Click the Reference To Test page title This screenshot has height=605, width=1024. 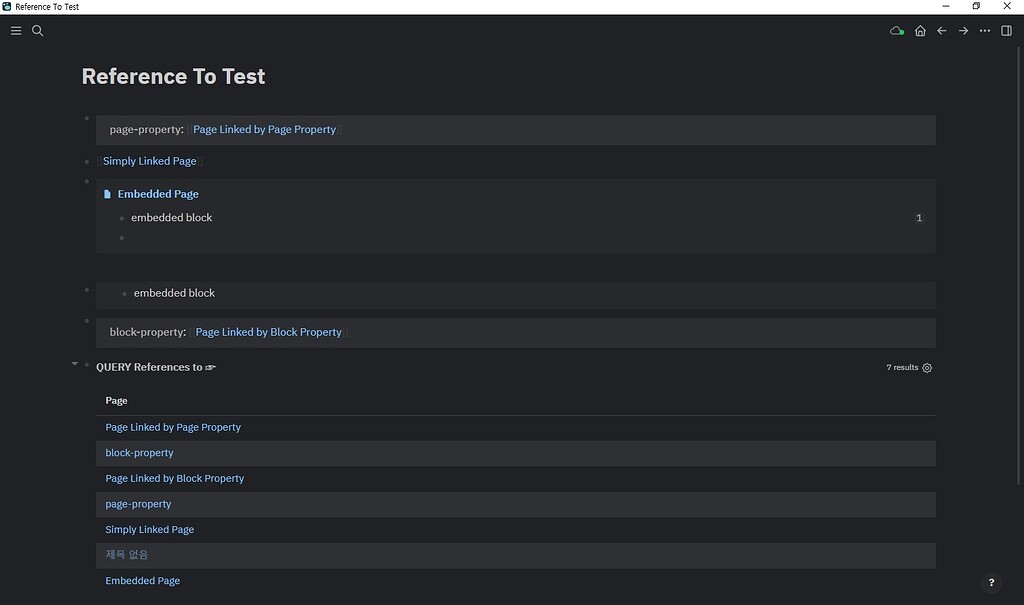(x=173, y=77)
